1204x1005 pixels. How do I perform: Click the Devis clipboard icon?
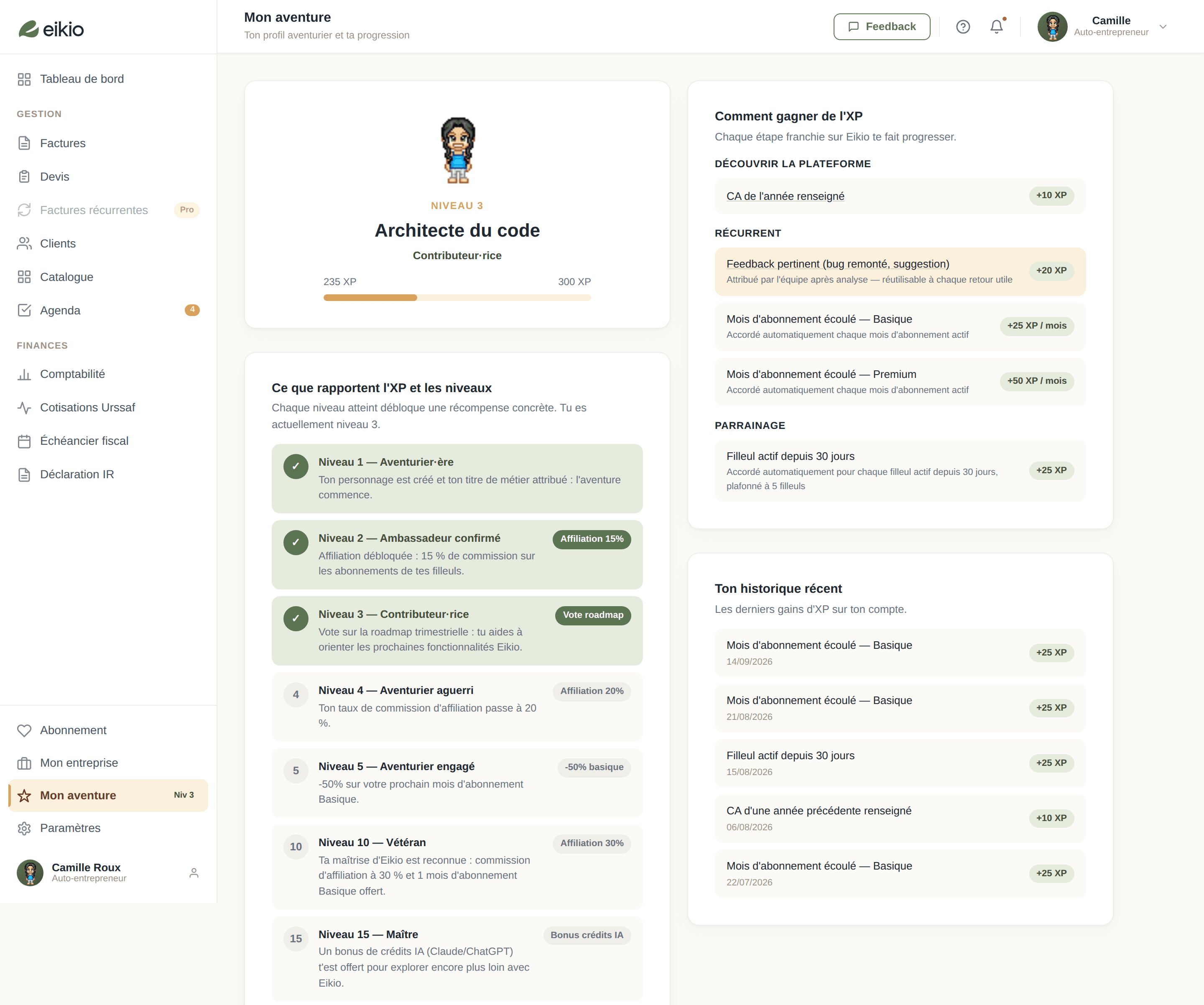(x=24, y=176)
